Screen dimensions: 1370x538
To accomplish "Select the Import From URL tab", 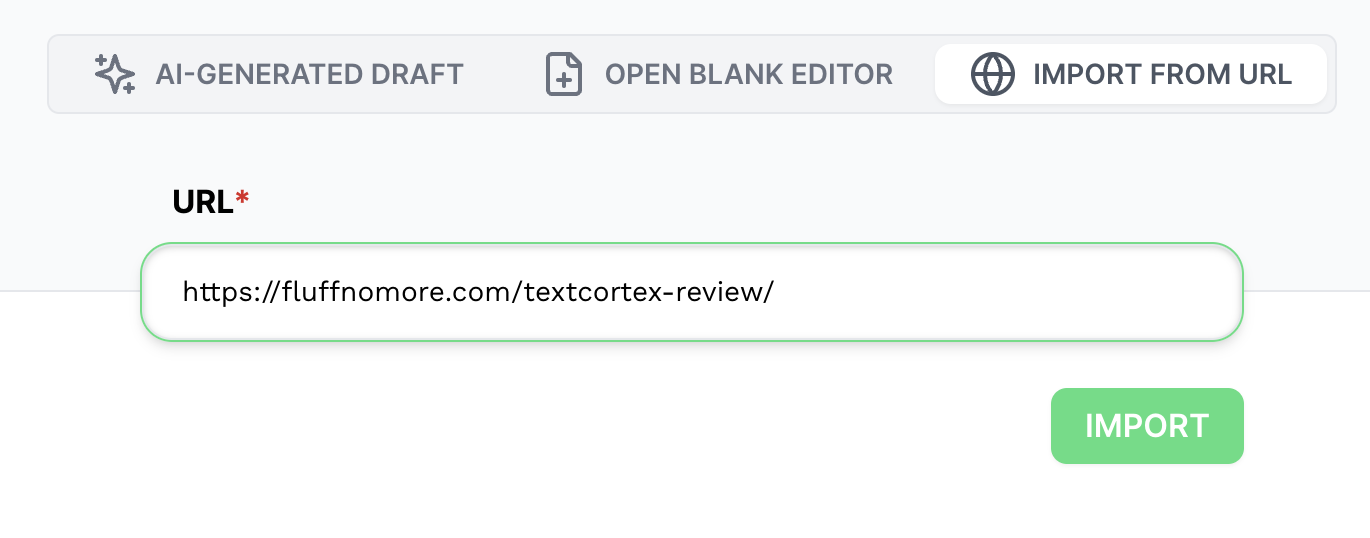I will [x=1131, y=74].
